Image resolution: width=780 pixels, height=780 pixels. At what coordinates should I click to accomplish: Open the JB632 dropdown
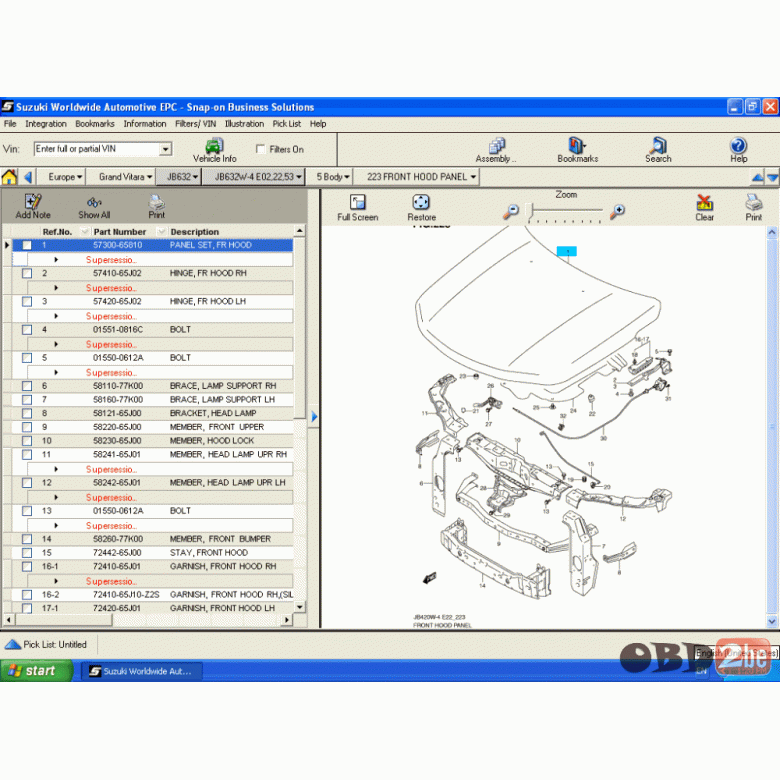tap(182, 177)
